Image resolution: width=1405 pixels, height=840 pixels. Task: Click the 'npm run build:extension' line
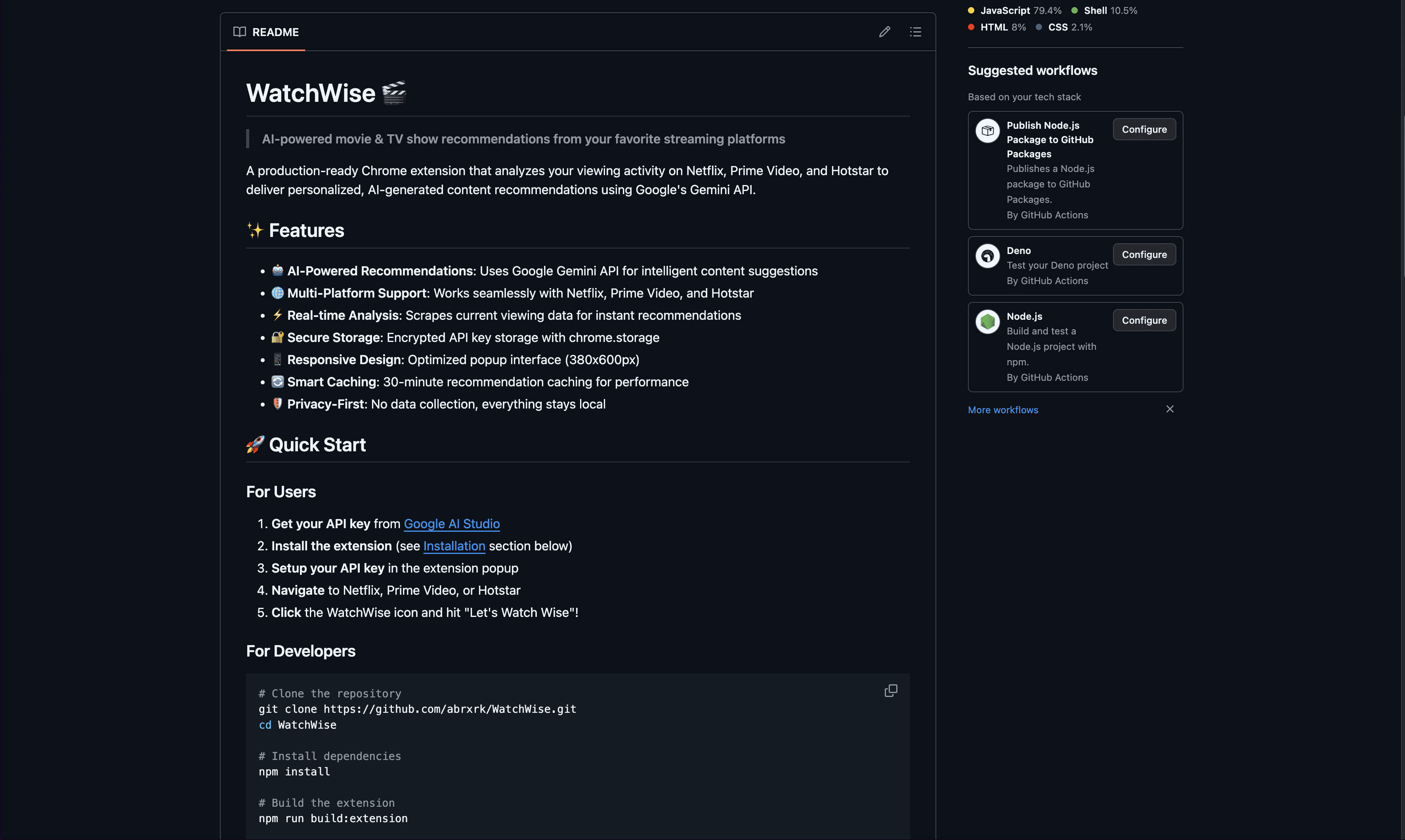[x=333, y=819]
